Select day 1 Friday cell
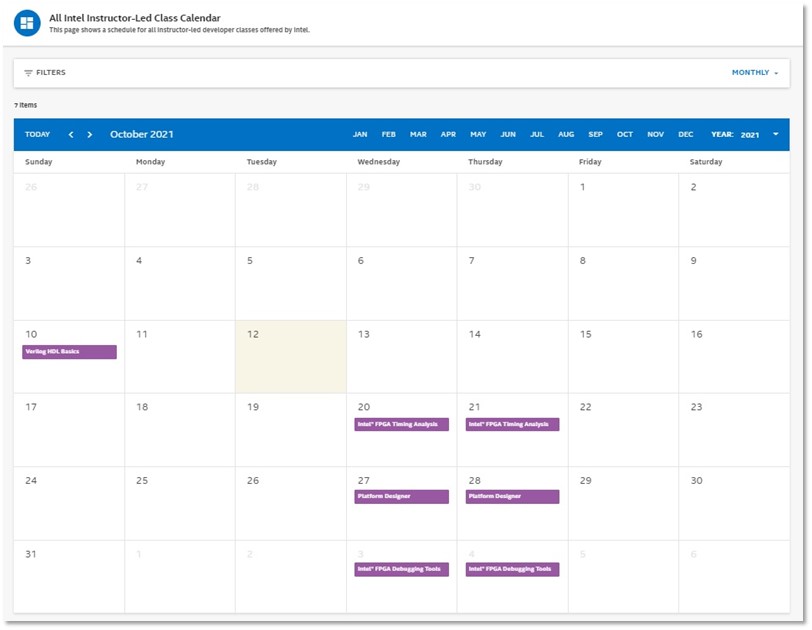Viewport: 812px width, 630px height. (x=623, y=210)
